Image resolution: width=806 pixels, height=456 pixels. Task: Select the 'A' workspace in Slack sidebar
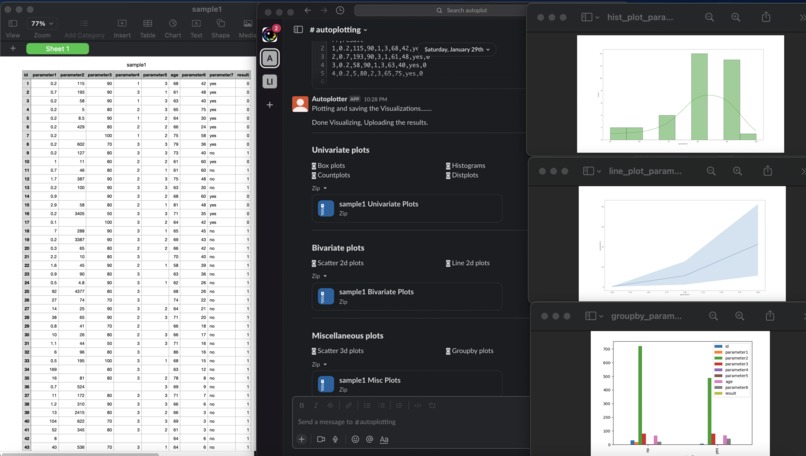coord(270,58)
